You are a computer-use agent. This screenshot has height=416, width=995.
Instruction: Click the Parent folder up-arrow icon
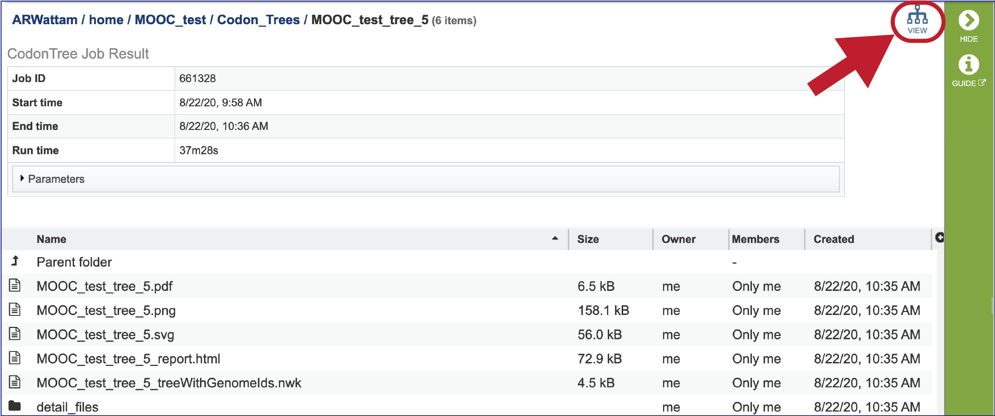(x=15, y=261)
